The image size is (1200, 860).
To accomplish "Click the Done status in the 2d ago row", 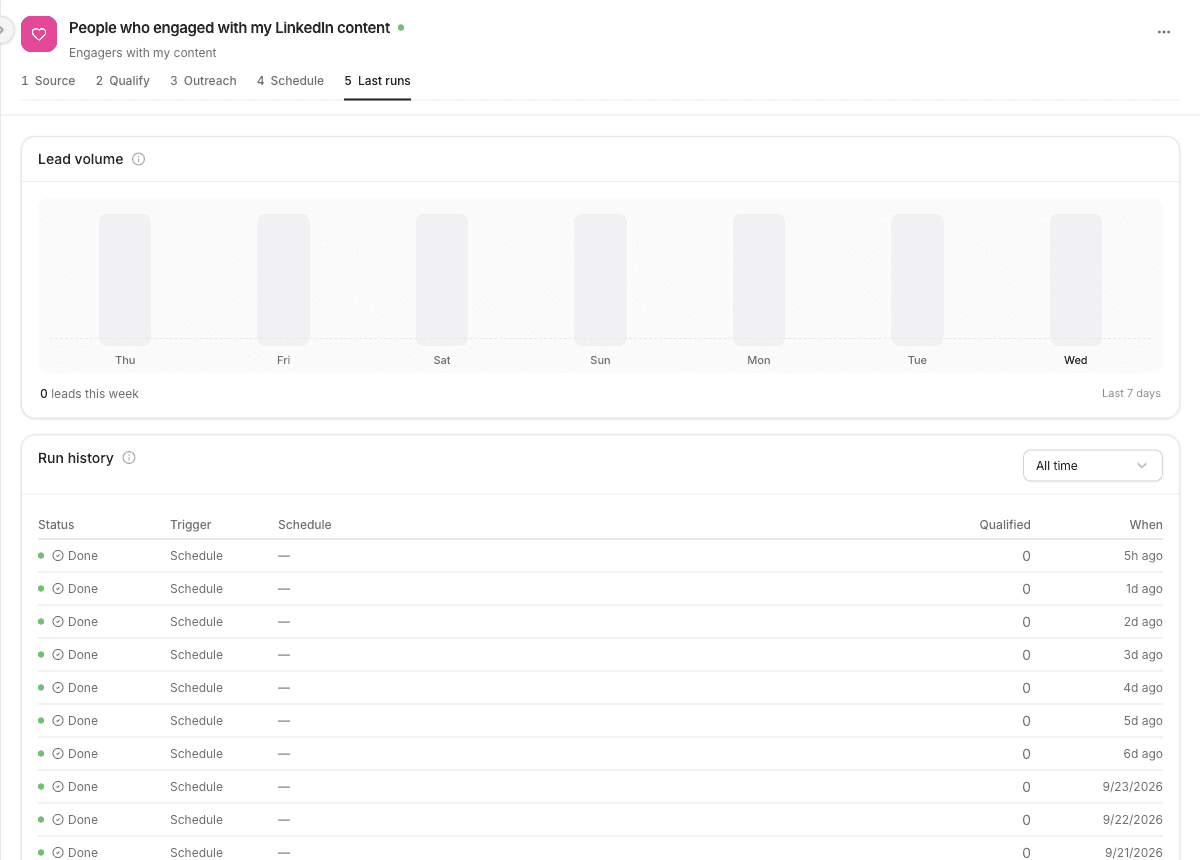I will [x=75, y=622].
